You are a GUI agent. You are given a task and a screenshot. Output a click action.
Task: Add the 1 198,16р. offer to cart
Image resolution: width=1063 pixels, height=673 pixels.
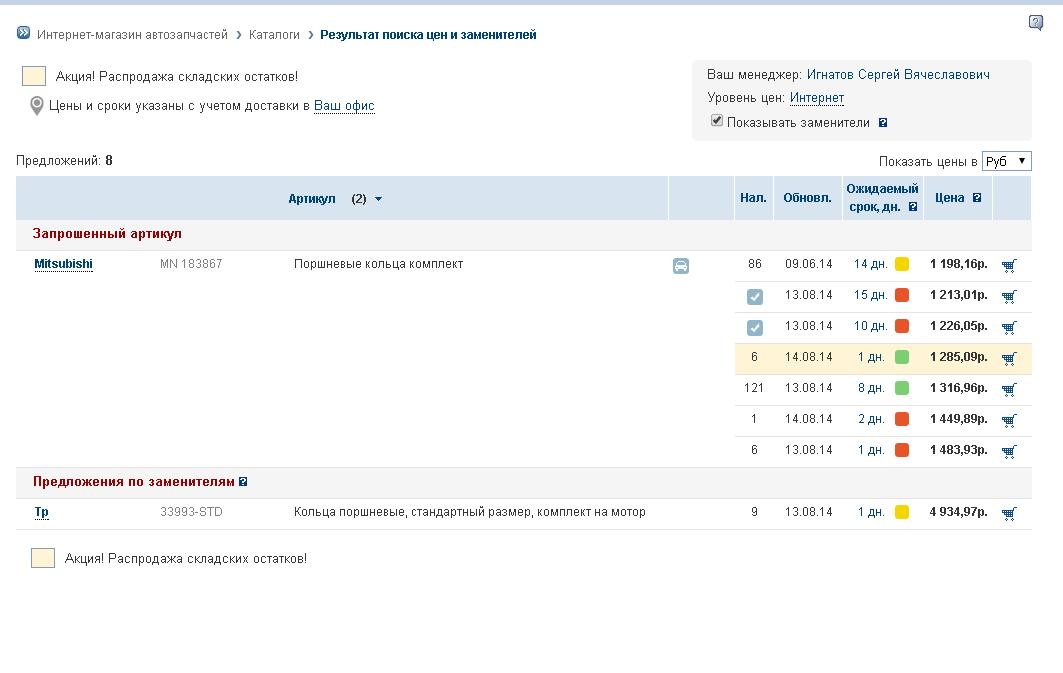(1009, 265)
